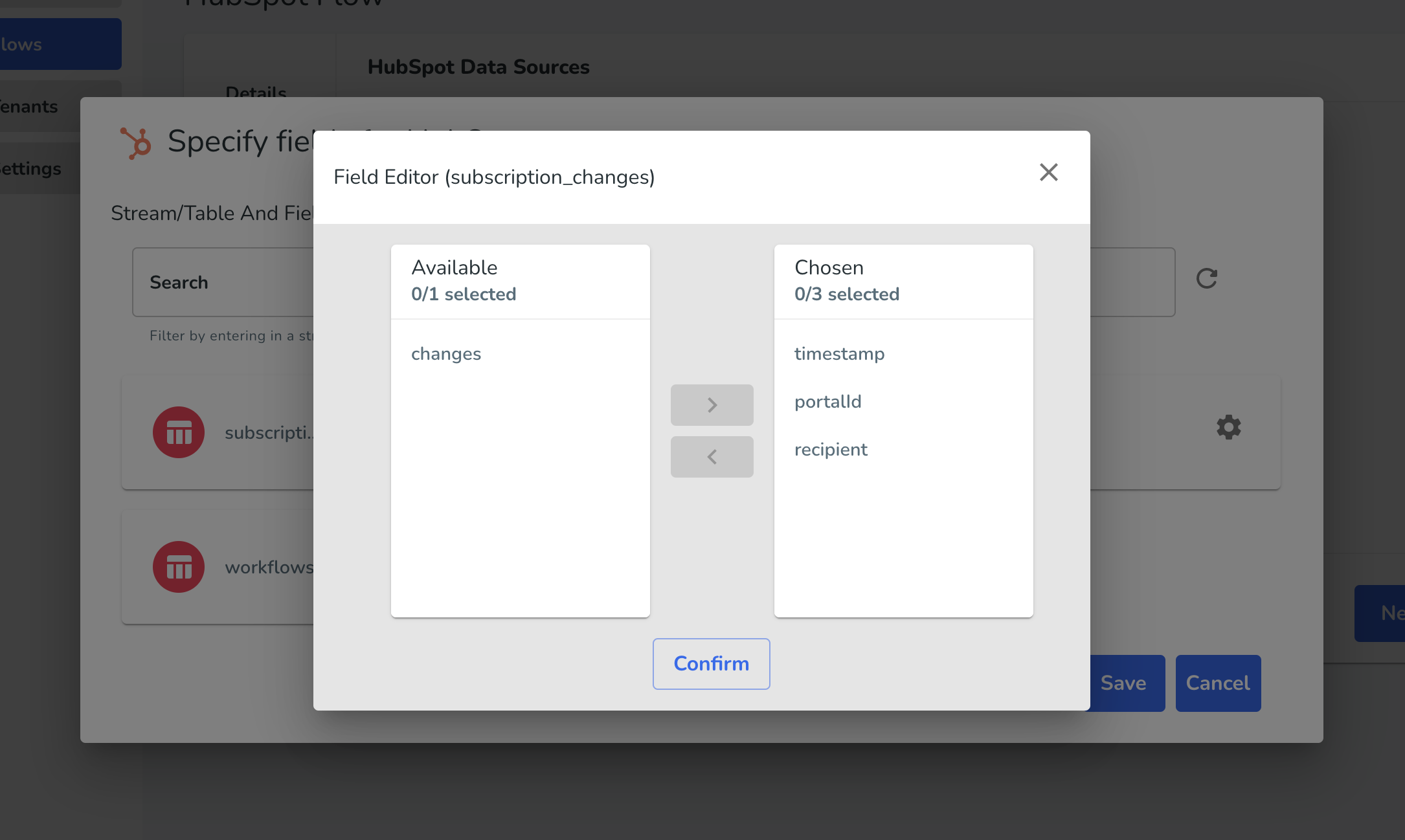Close the Field Editor dialog
Viewport: 1405px width, 840px height.
pyautogui.click(x=1048, y=172)
